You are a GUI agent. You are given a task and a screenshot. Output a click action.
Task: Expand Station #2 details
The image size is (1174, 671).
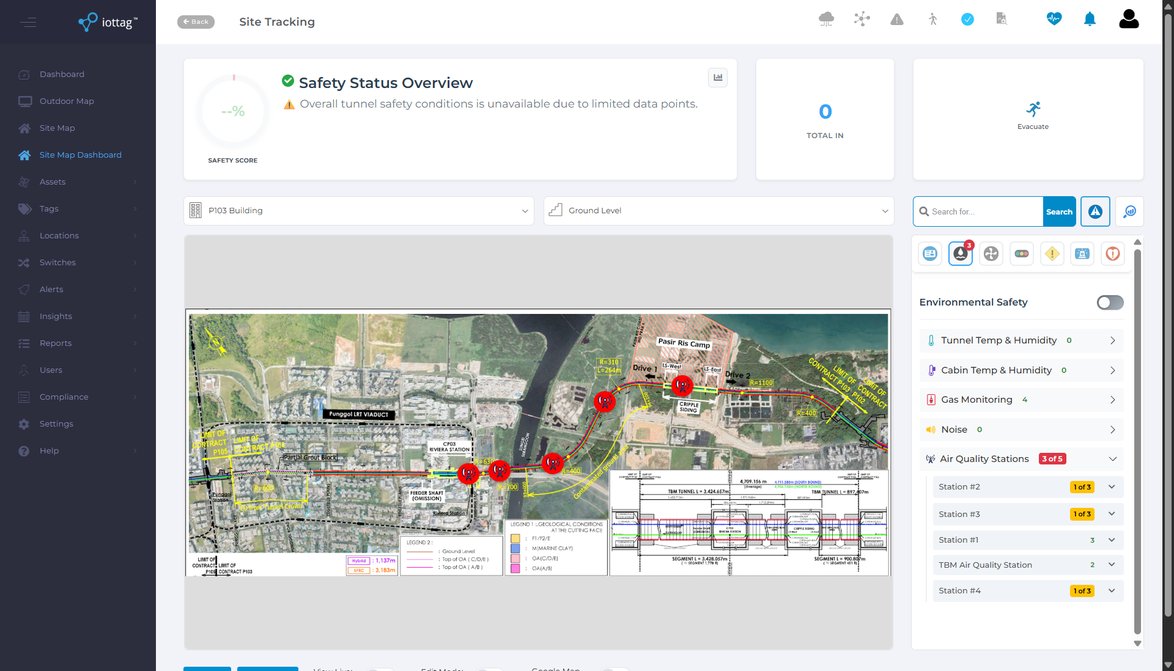(1028, 487)
